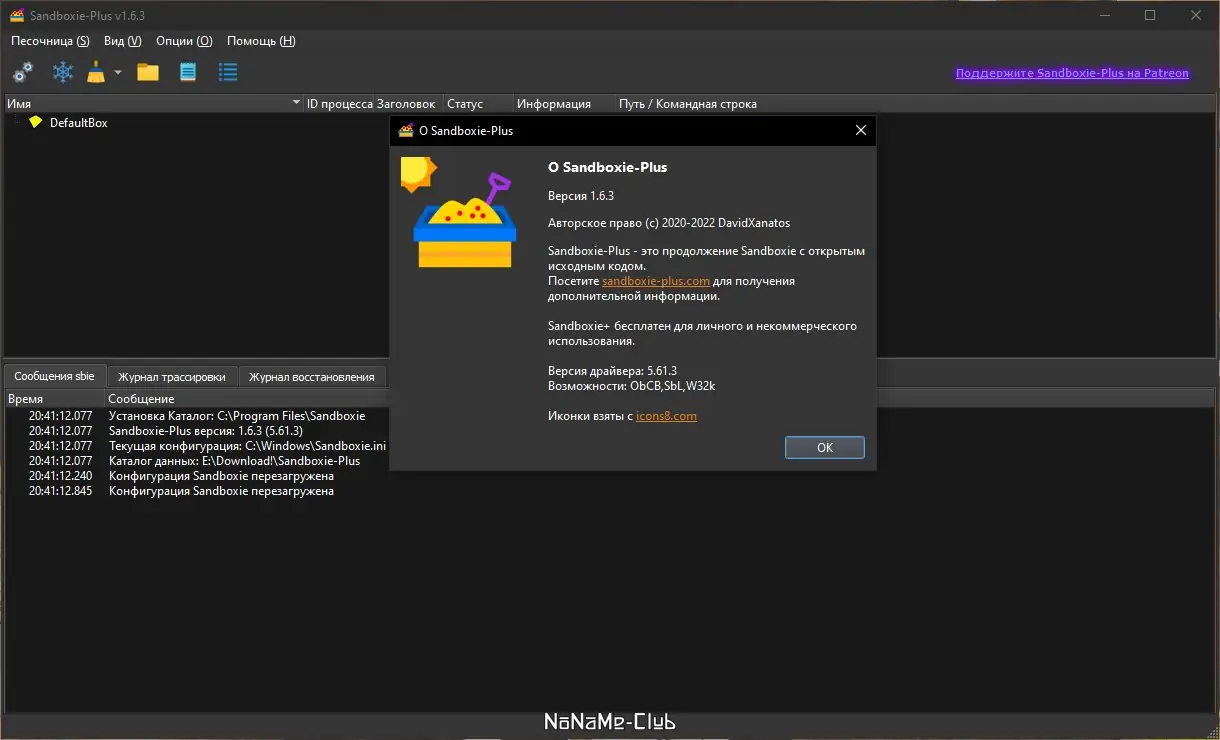Click the yellow folder toolbar icon
The height and width of the screenshot is (740, 1220).
[x=148, y=72]
